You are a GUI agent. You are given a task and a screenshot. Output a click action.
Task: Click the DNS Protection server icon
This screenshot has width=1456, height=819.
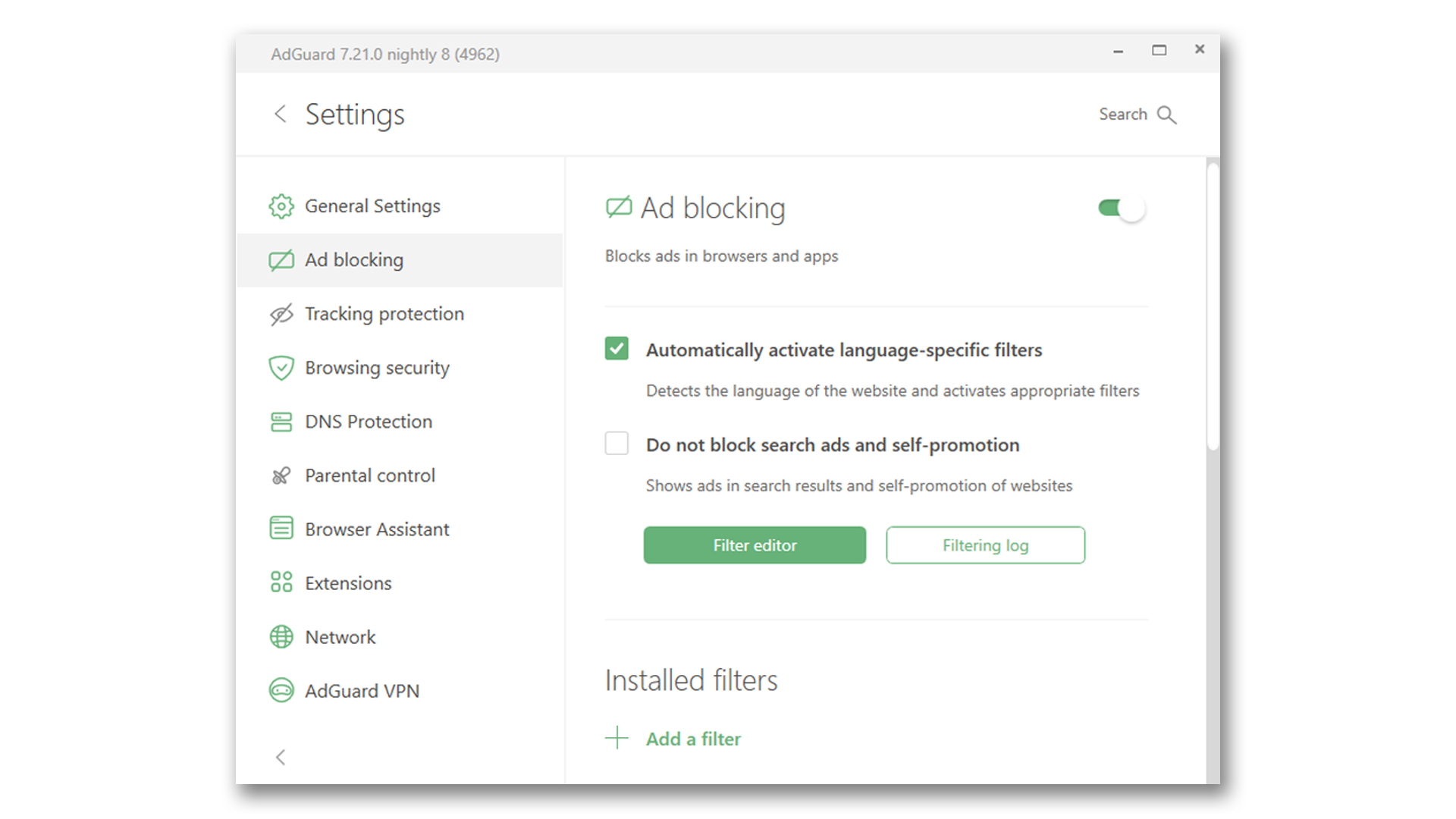point(281,421)
